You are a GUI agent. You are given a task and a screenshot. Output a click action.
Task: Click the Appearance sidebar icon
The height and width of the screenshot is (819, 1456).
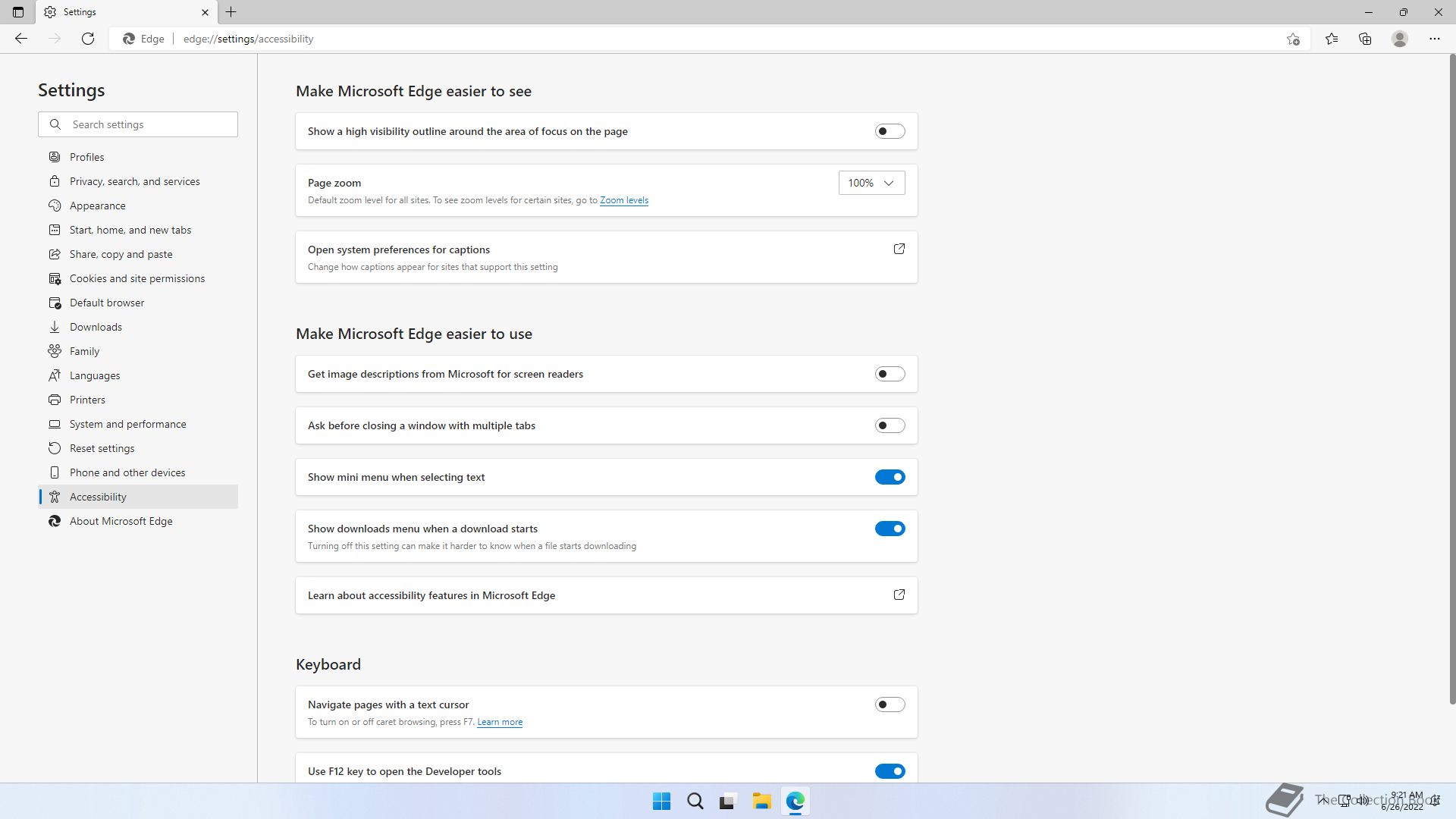[x=55, y=206]
